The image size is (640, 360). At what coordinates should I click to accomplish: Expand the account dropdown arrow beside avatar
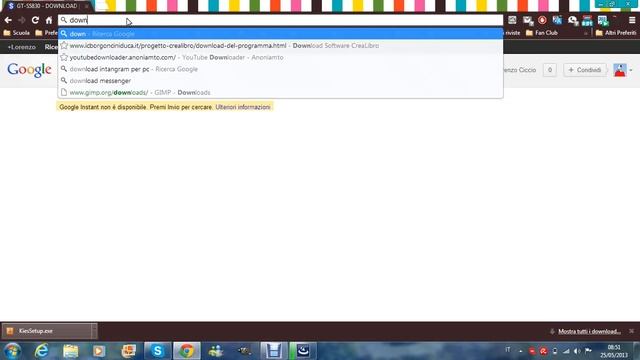[x=631, y=70]
